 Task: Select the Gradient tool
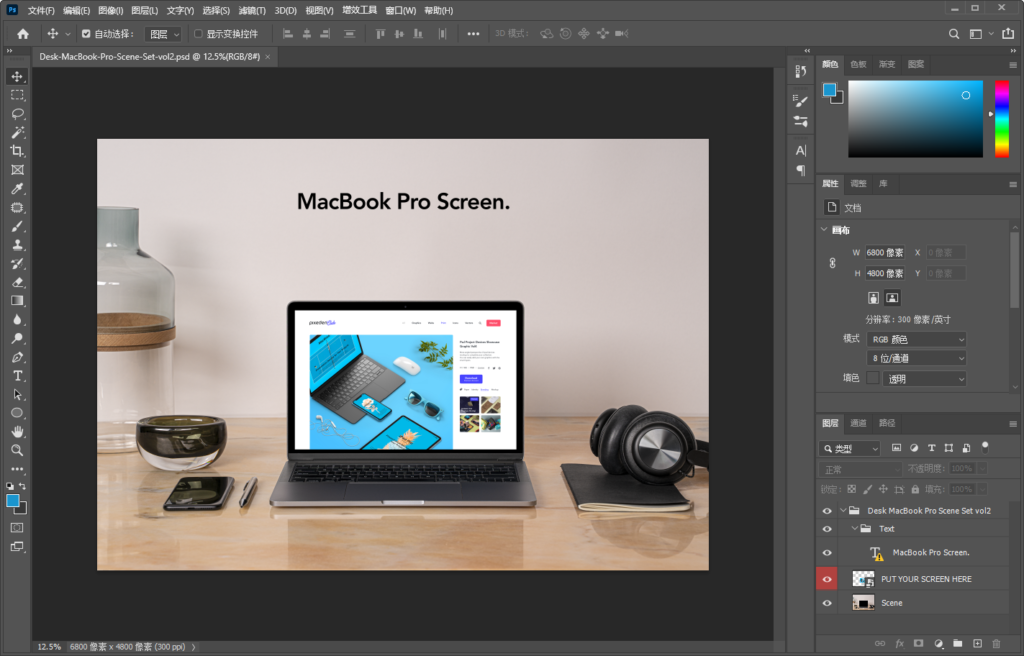[x=17, y=301]
